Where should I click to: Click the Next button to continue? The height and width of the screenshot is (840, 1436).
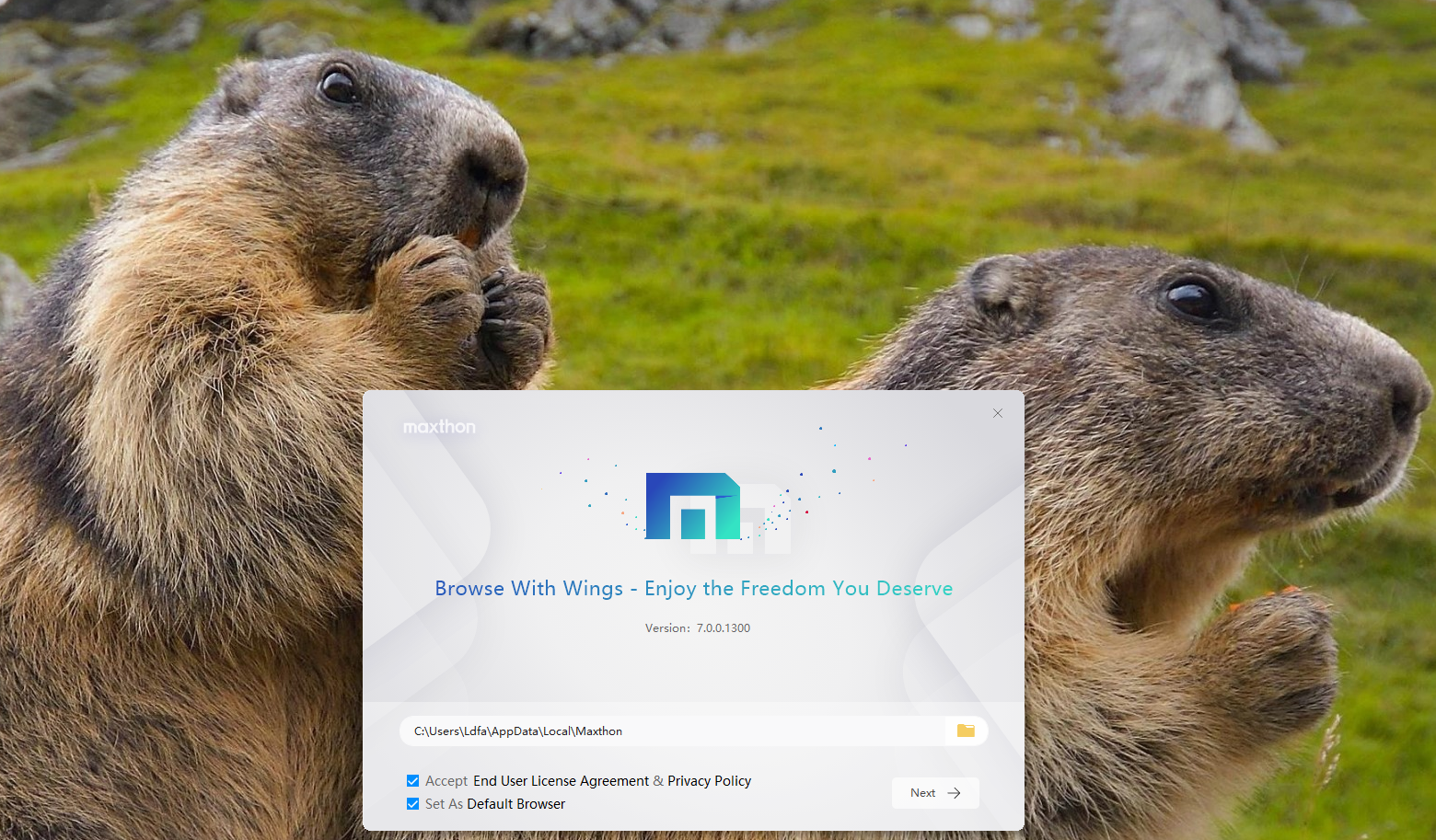click(x=935, y=793)
